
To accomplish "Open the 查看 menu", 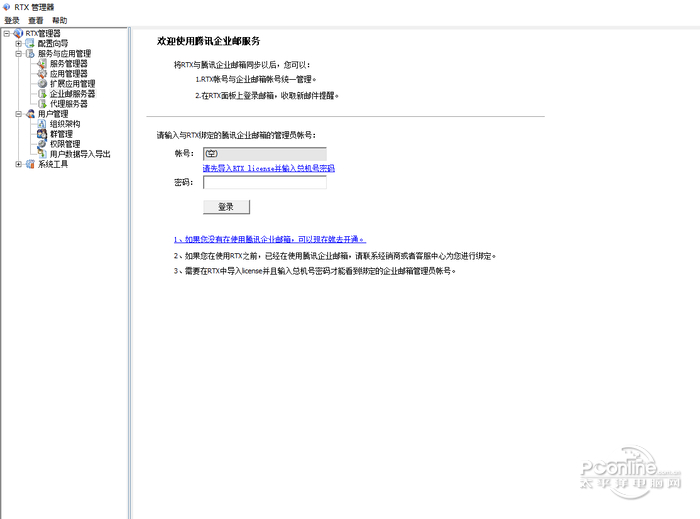I will [x=36, y=21].
